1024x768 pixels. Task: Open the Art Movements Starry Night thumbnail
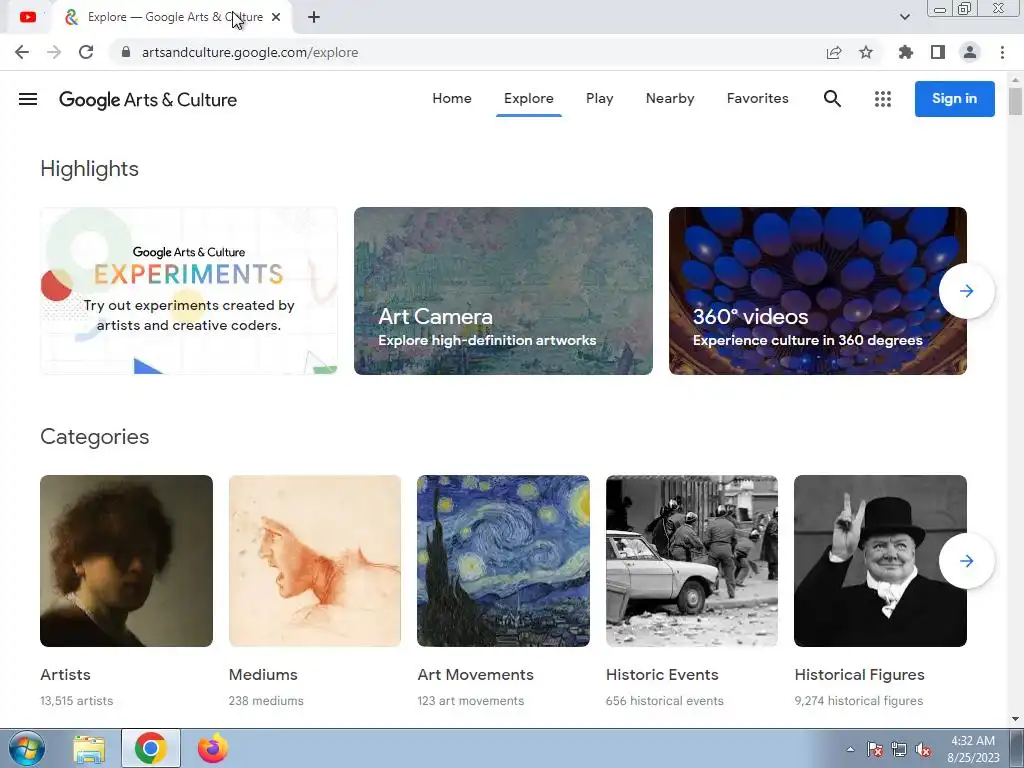click(504, 561)
